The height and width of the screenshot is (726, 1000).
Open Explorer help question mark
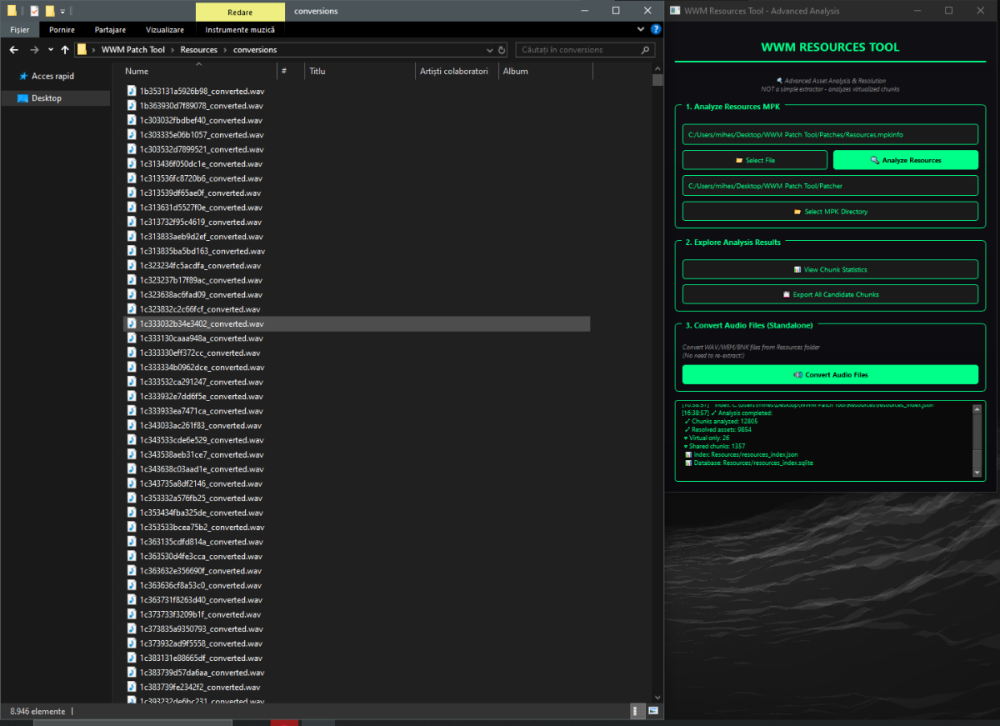[655, 30]
